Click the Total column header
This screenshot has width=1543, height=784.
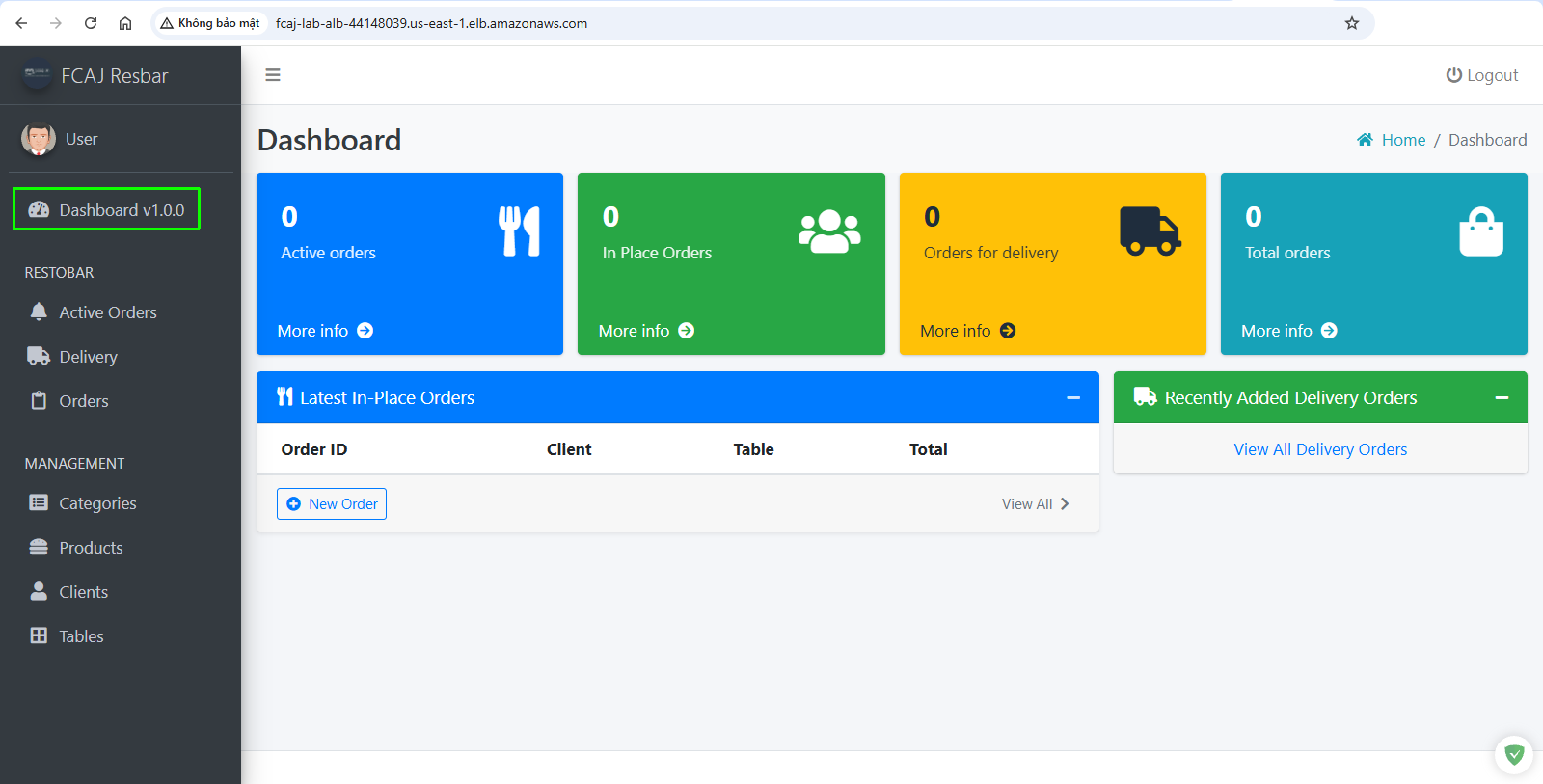click(929, 449)
